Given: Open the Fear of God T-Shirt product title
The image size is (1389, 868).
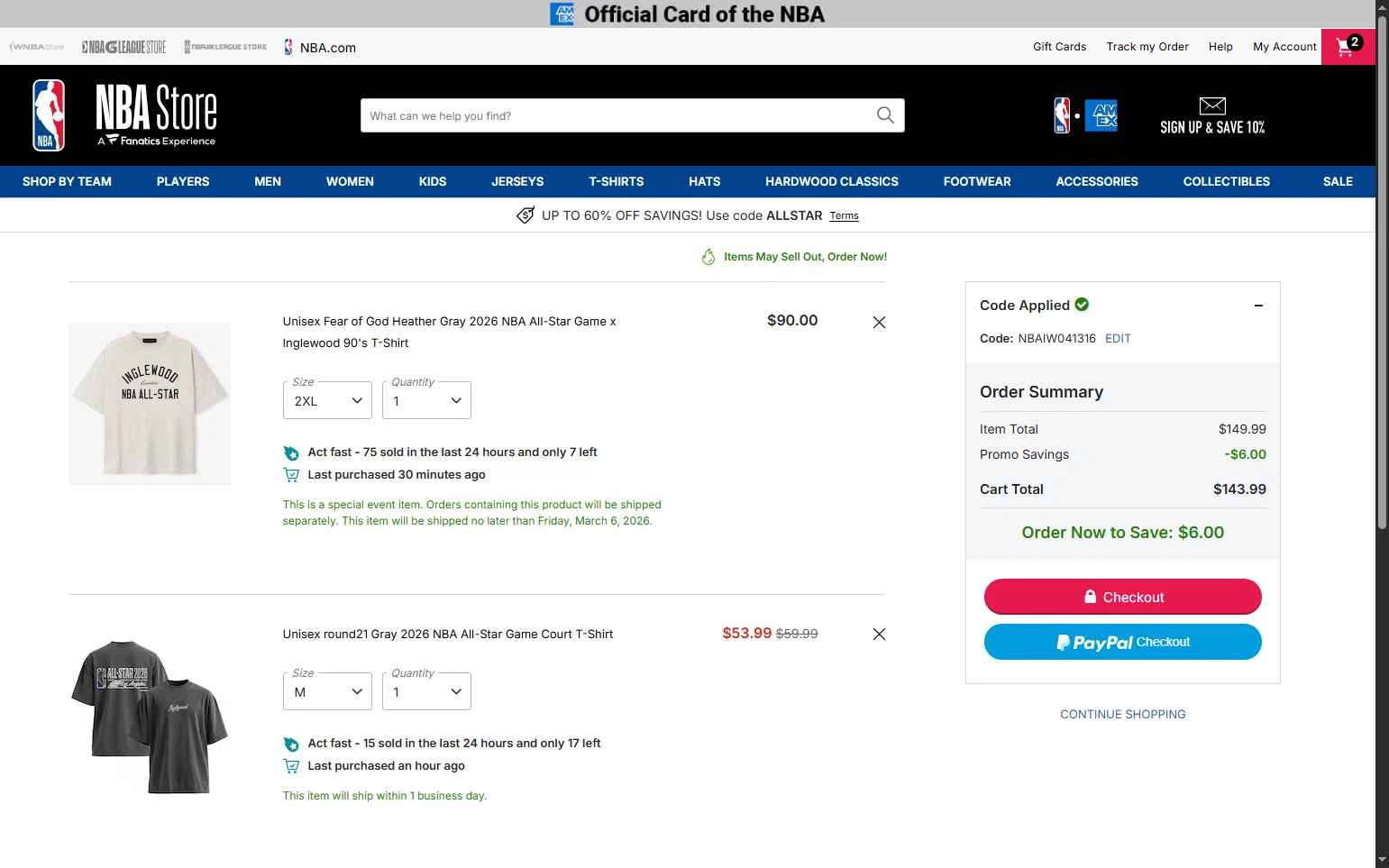Looking at the screenshot, I should (449, 332).
